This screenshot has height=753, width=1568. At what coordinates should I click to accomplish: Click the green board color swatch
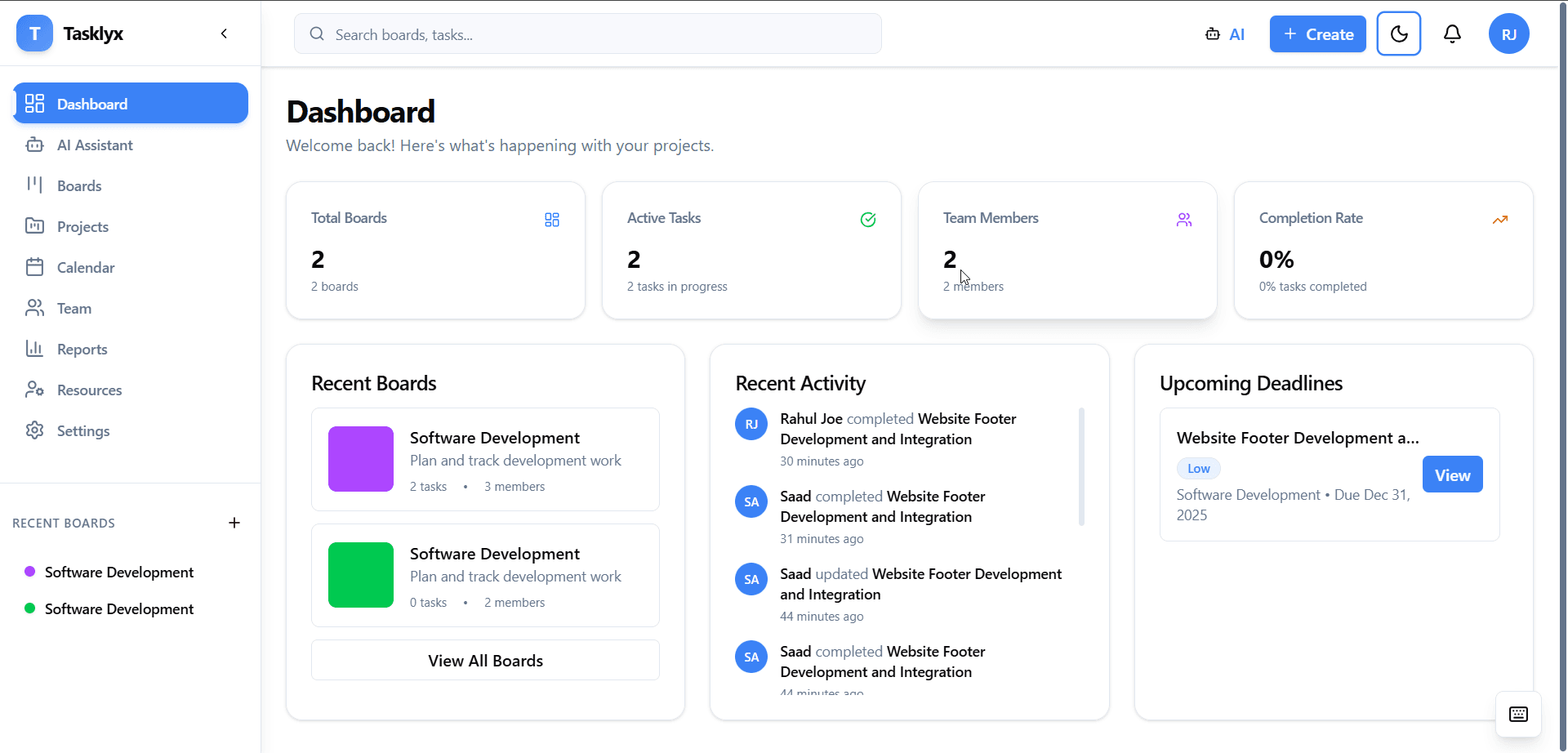(x=361, y=575)
